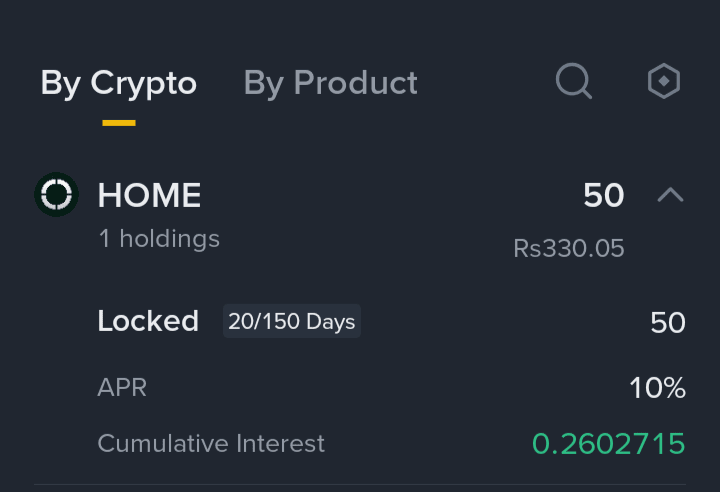This screenshot has height=492, width=720.
Task: Switch to the By Product tab
Action: tap(330, 83)
